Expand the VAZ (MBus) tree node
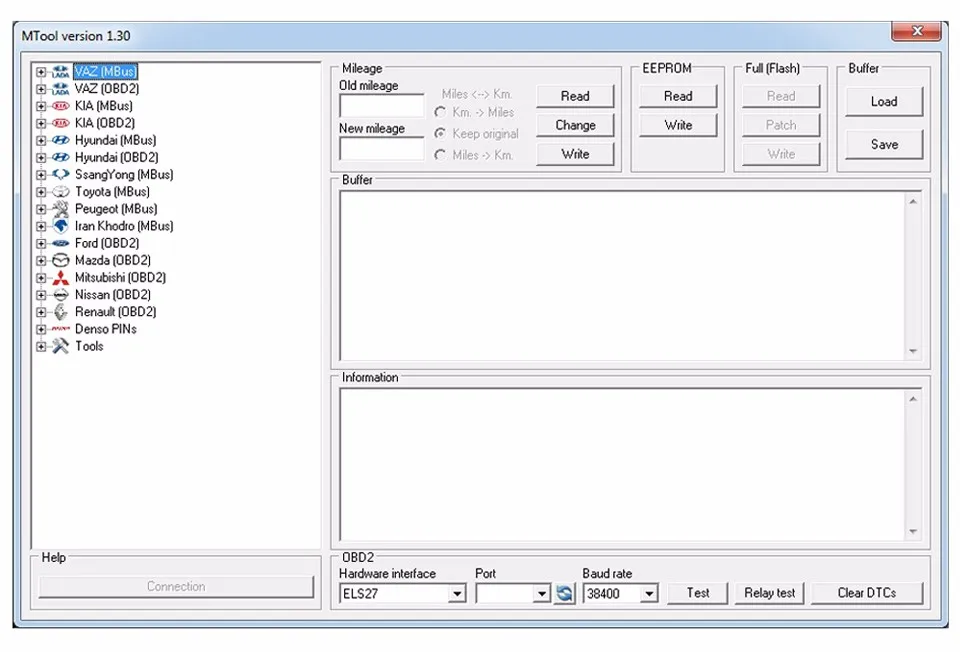The image size is (960, 652). tap(41, 72)
